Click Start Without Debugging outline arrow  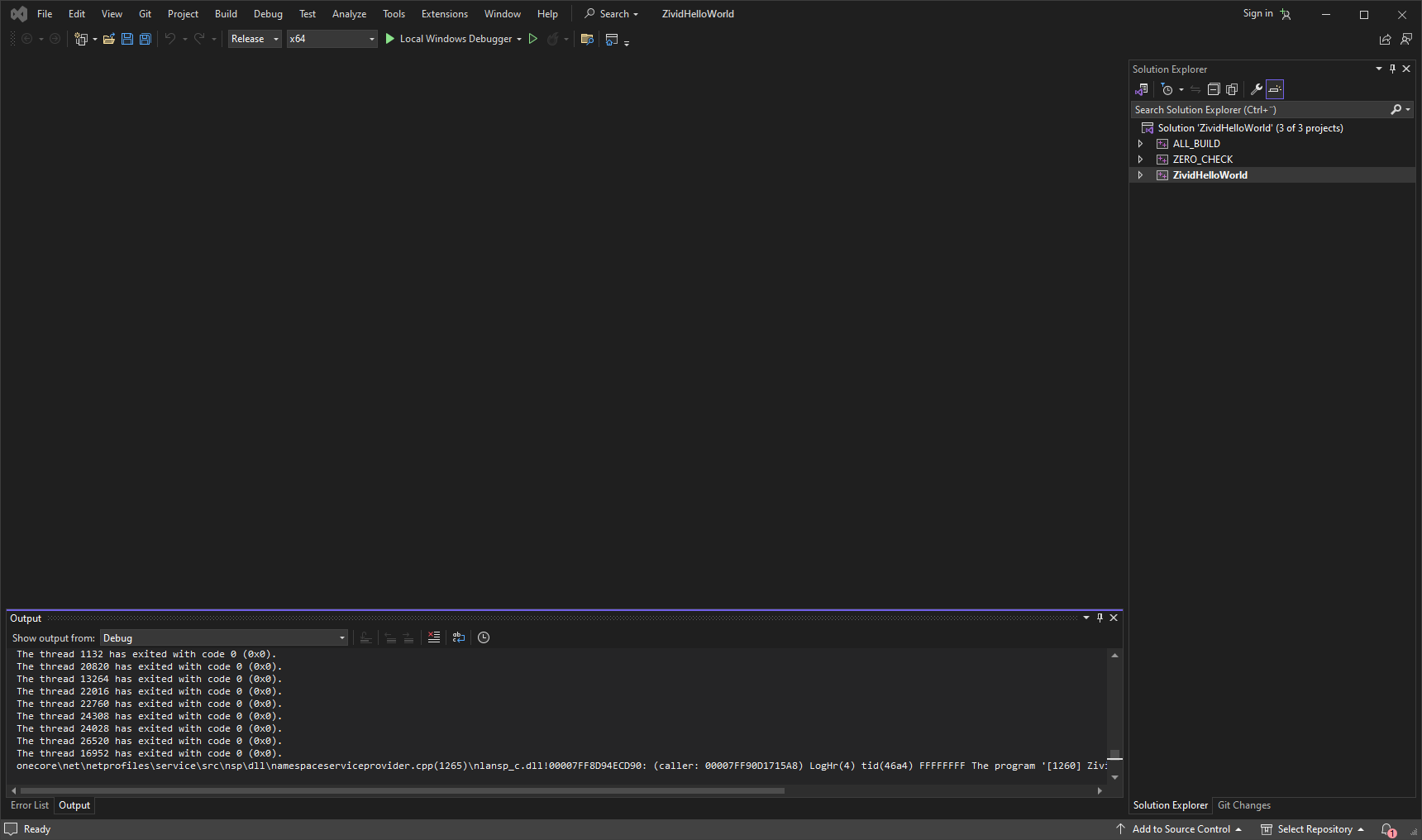pyautogui.click(x=533, y=39)
